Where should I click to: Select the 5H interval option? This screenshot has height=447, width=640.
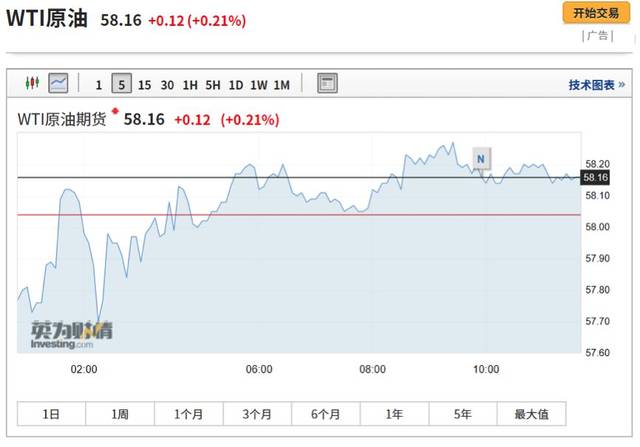pos(213,85)
